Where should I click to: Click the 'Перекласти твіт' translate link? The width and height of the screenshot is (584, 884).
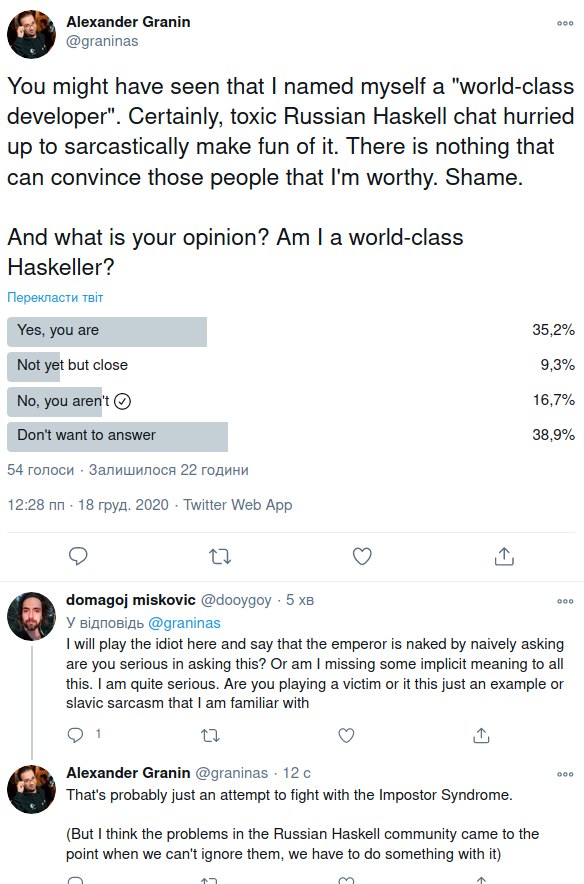click(x=55, y=297)
